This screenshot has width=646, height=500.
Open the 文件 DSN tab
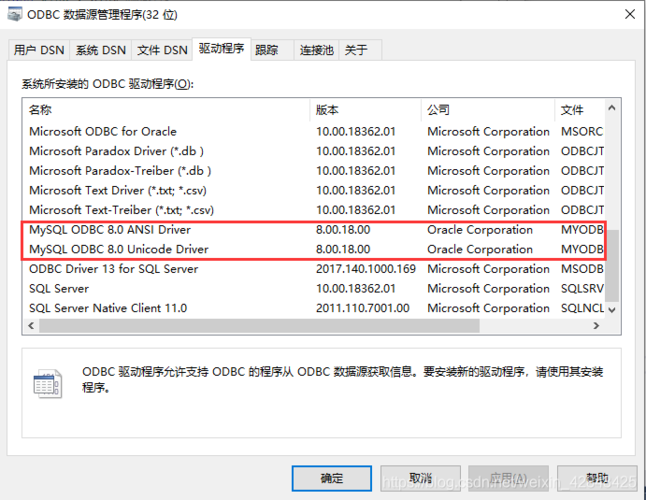162,50
